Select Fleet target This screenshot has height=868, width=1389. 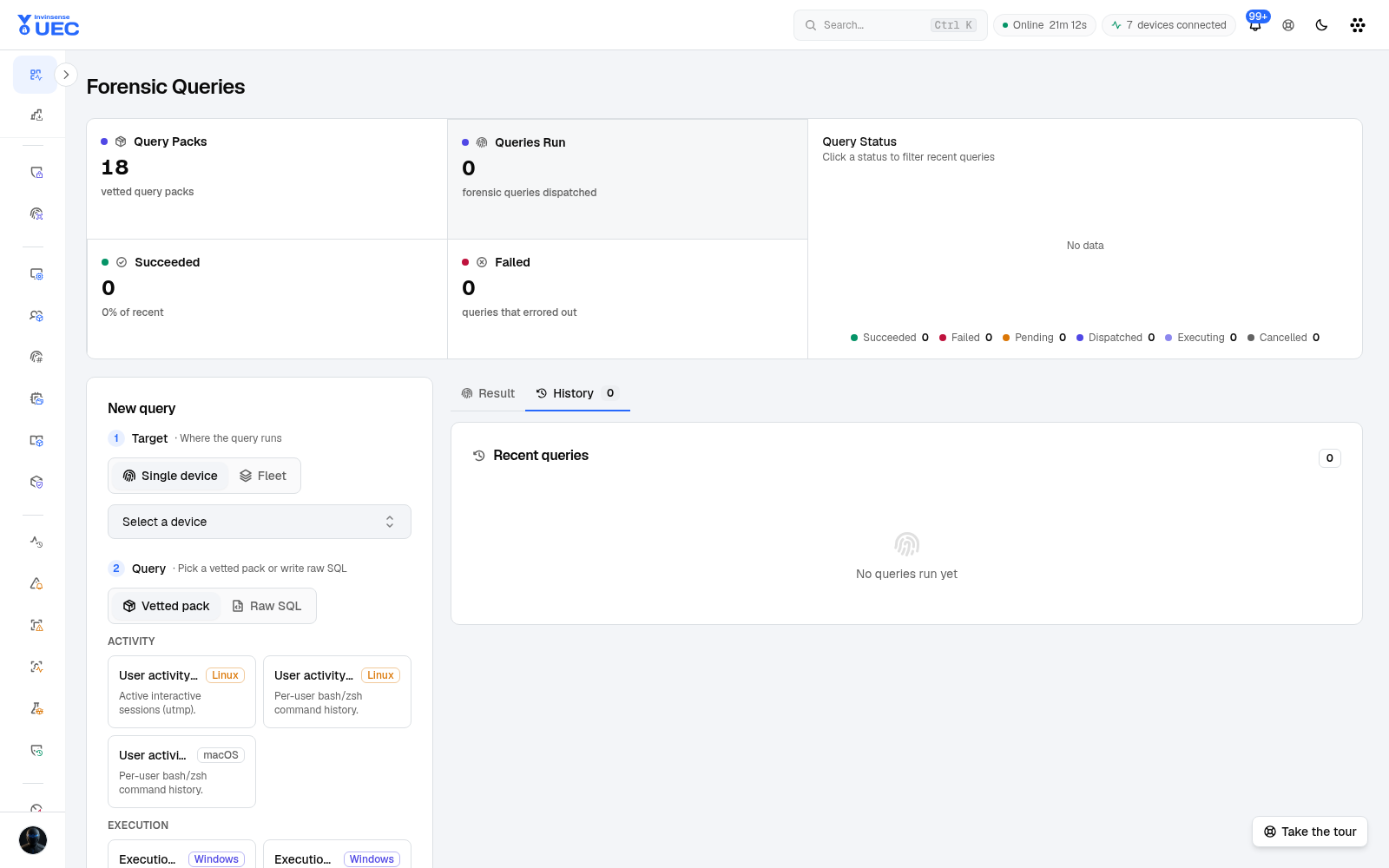[263, 476]
